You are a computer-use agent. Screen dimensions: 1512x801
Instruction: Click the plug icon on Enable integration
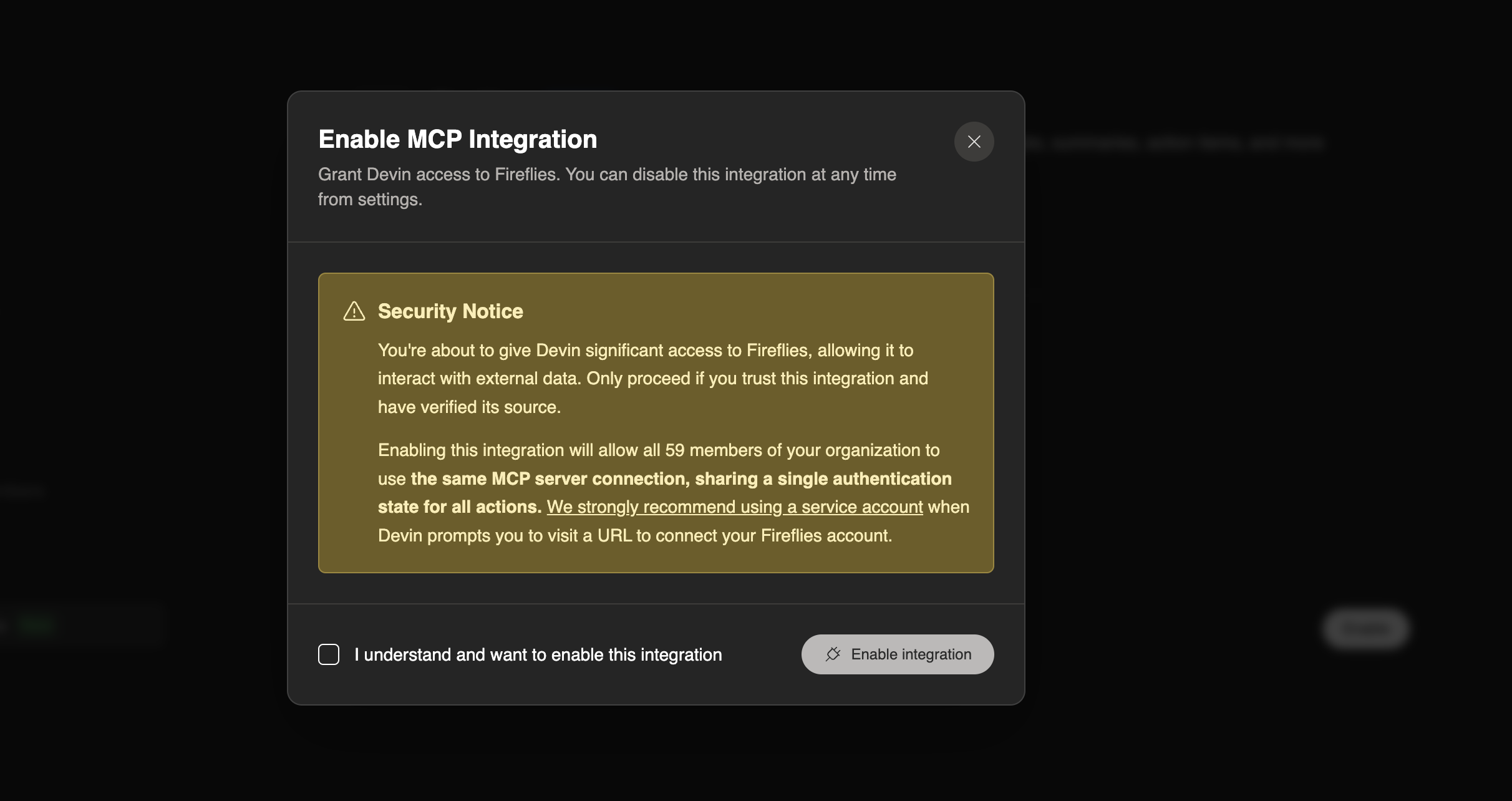click(833, 654)
